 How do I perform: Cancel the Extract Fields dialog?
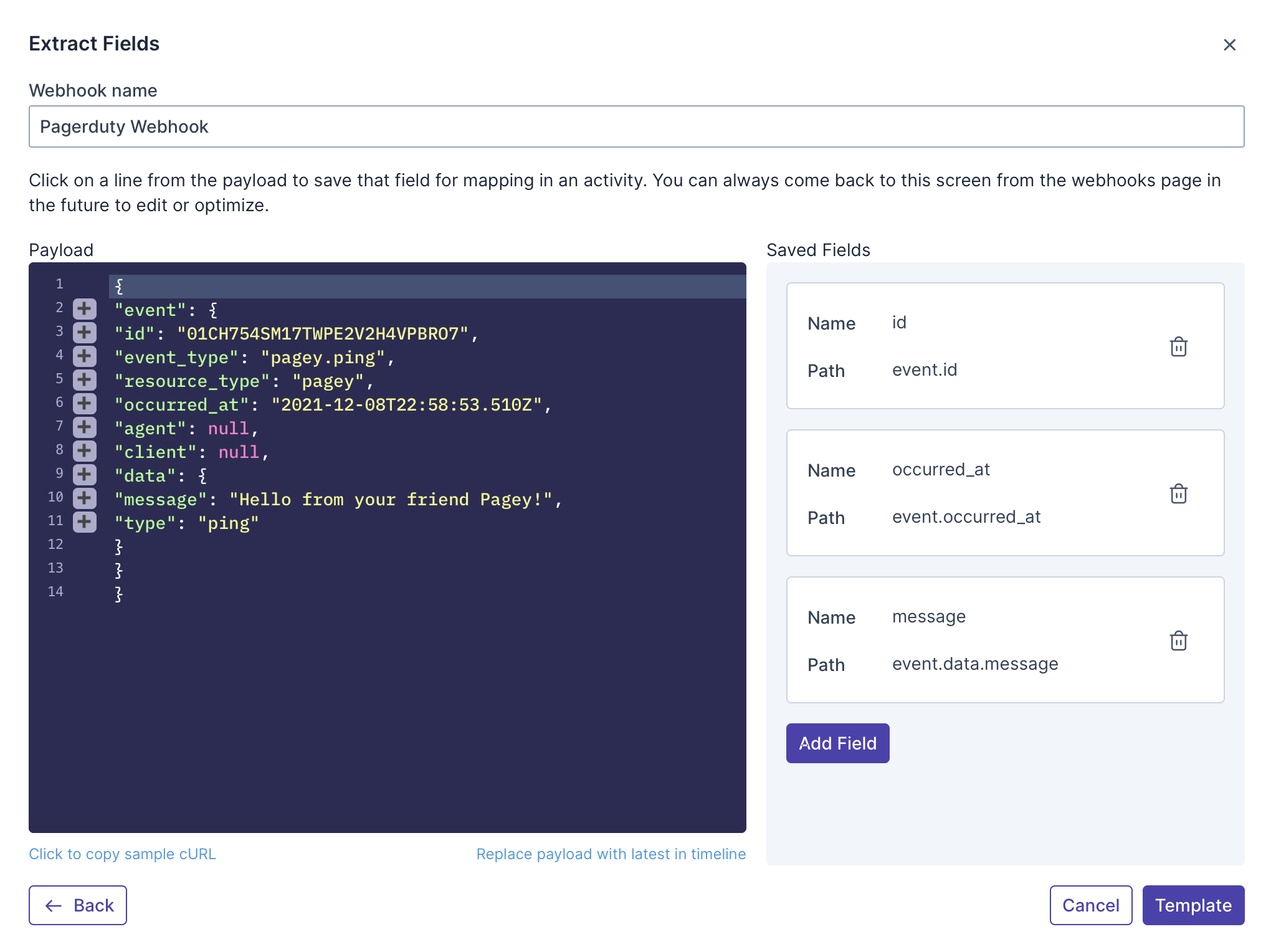pos(1090,905)
